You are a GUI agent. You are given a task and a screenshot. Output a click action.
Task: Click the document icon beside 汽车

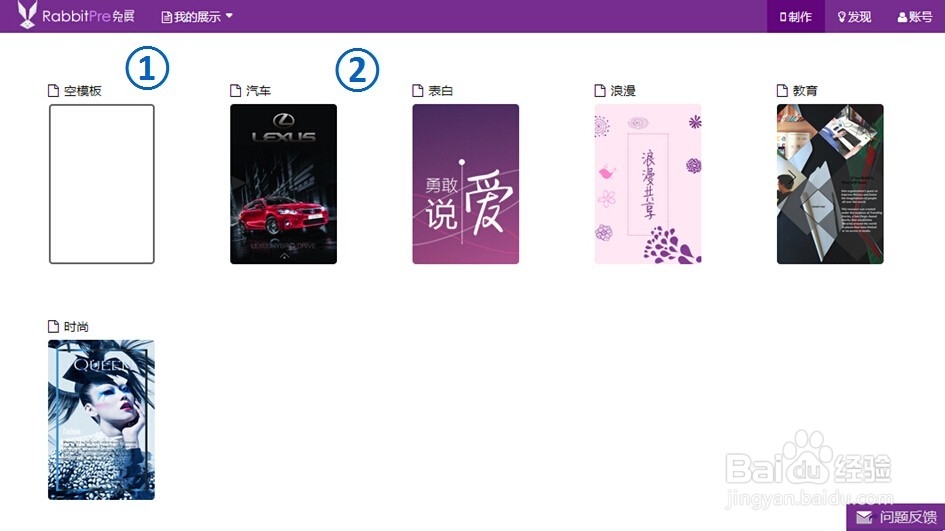236,90
